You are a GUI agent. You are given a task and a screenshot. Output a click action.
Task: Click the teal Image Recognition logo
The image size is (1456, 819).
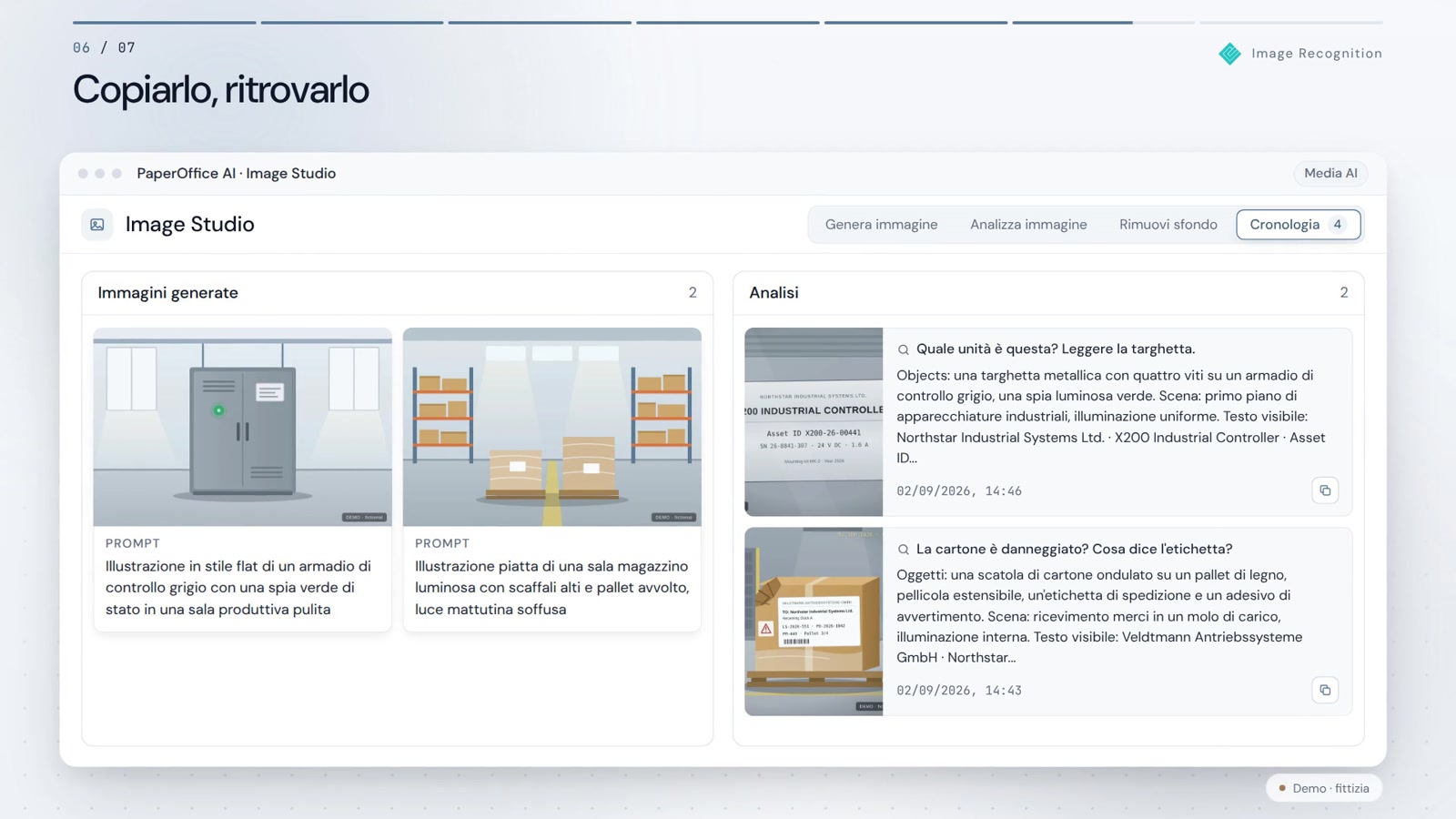pyautogui.click(x=1229, y=54)
